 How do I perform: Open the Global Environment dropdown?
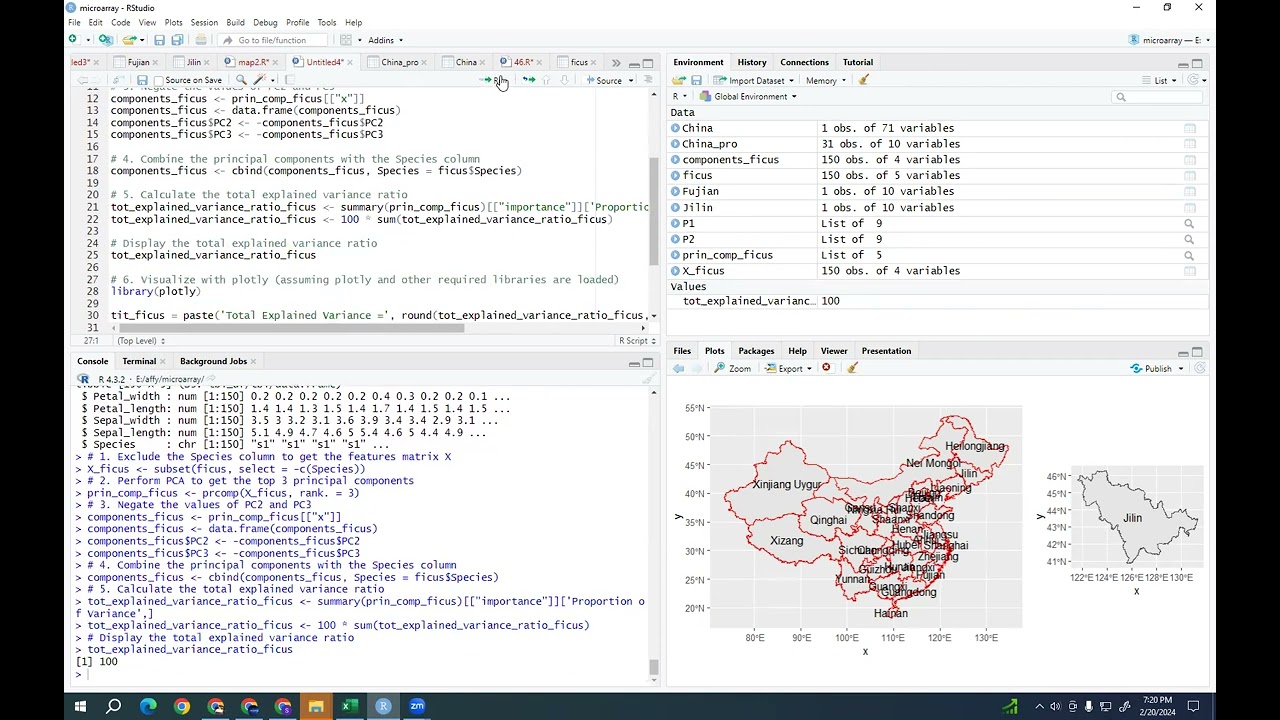click(x=748, y=97)
